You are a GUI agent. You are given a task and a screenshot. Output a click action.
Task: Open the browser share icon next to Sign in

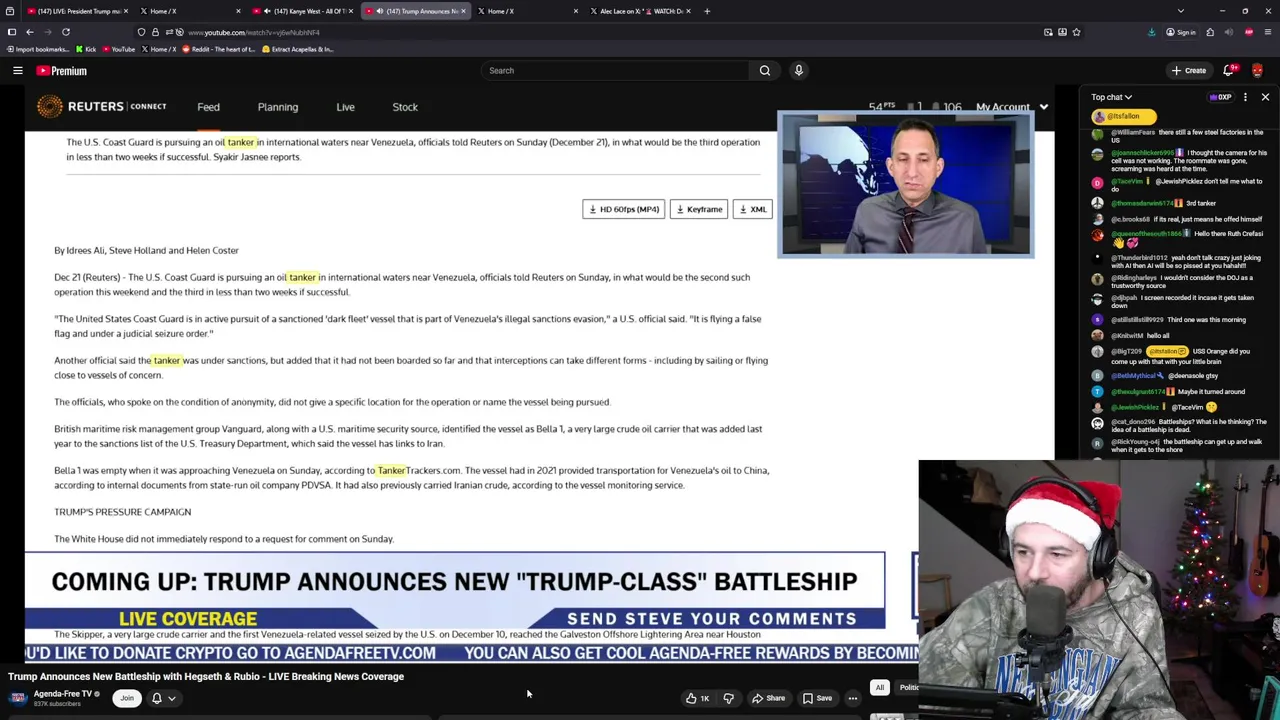click(1210, 32)
